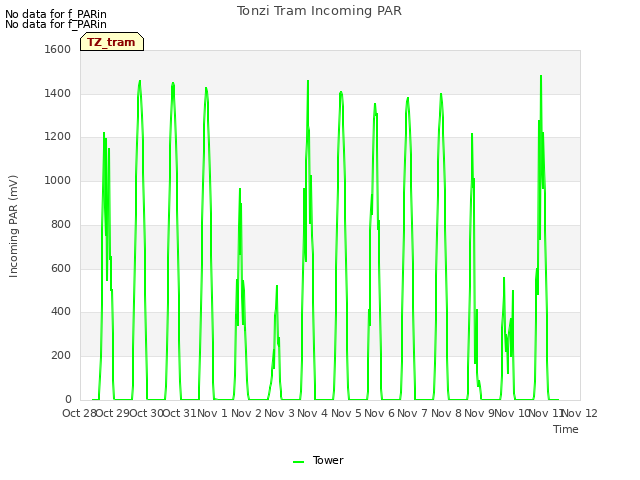Click the Nov 5 x-axis date label

[x=346, y=413]
